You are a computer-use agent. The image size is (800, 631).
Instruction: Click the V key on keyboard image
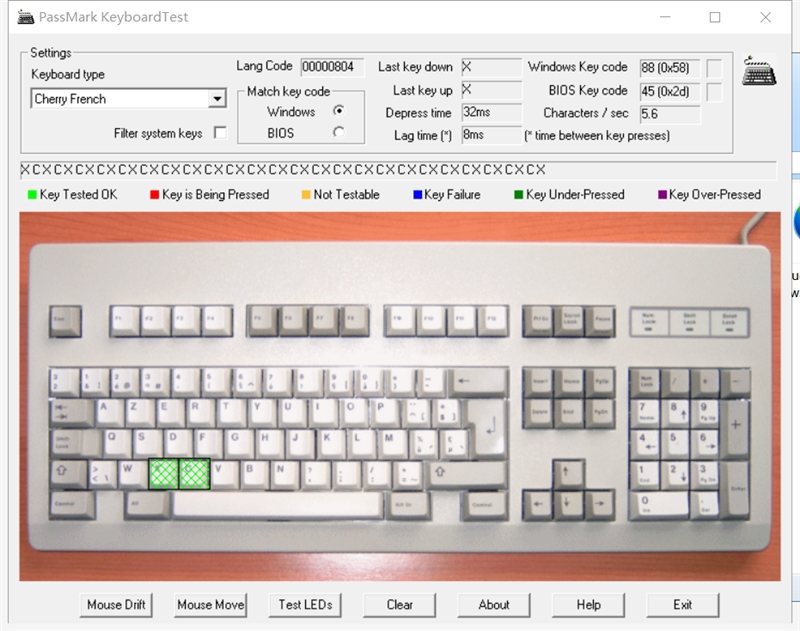tap(224, 474)
